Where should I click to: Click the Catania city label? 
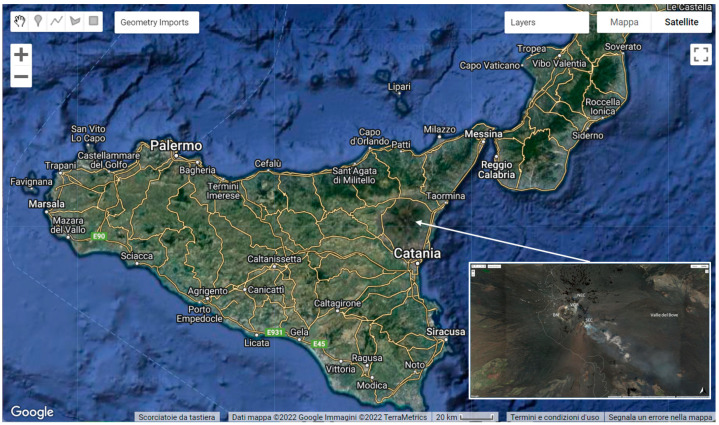click(x=416, y=254)
